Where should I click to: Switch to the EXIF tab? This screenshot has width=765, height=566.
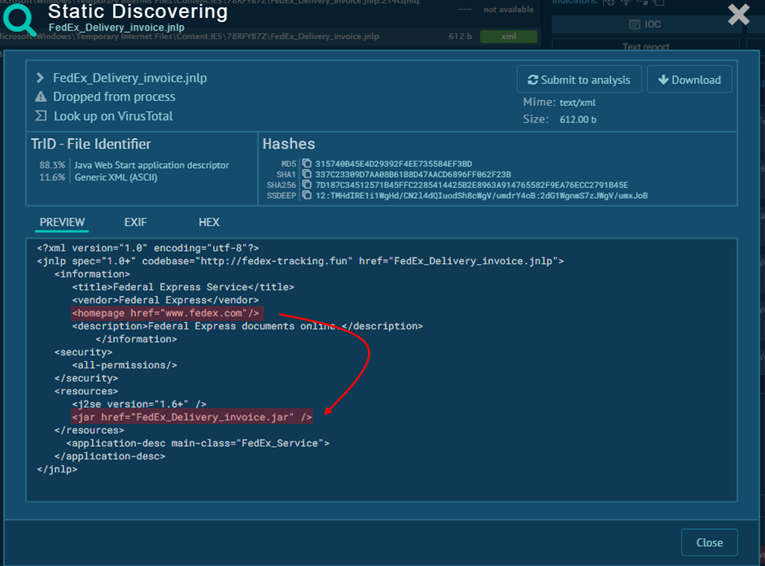[x=135, y=222]
